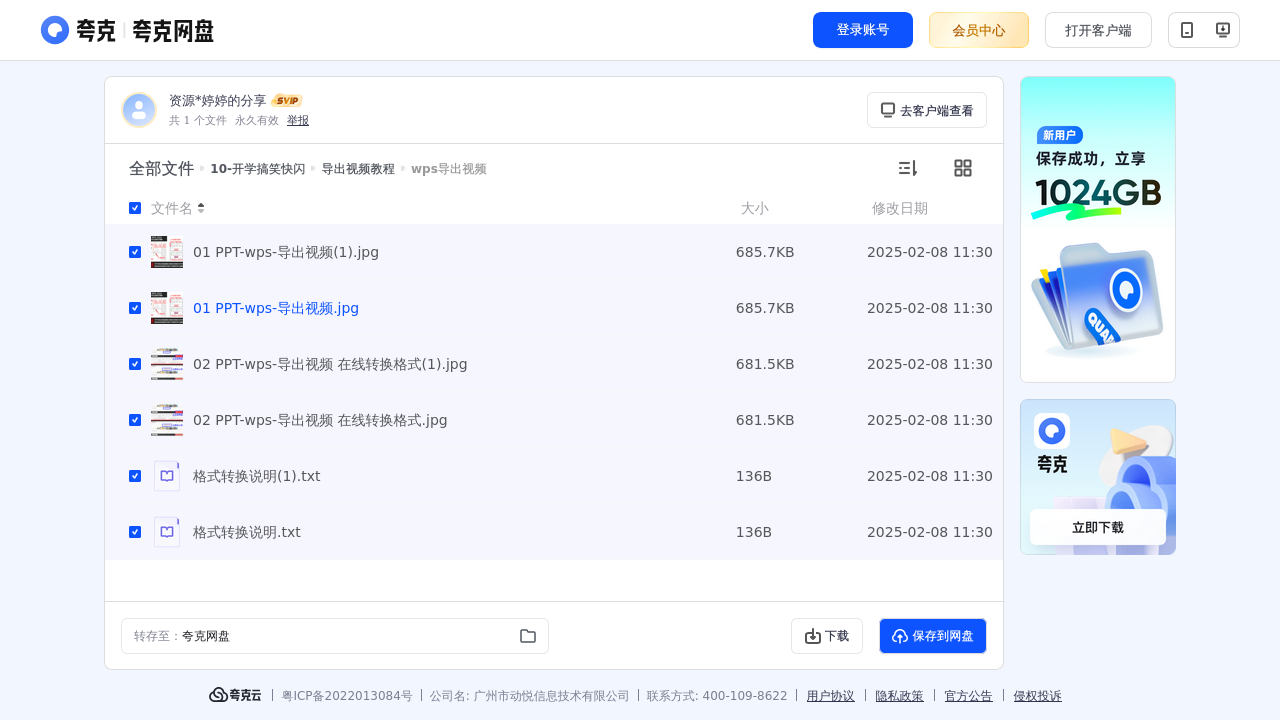Open the 会员中心 button
The width and height of the screenshot is (1280, 720).
click(x=979, y=30)
